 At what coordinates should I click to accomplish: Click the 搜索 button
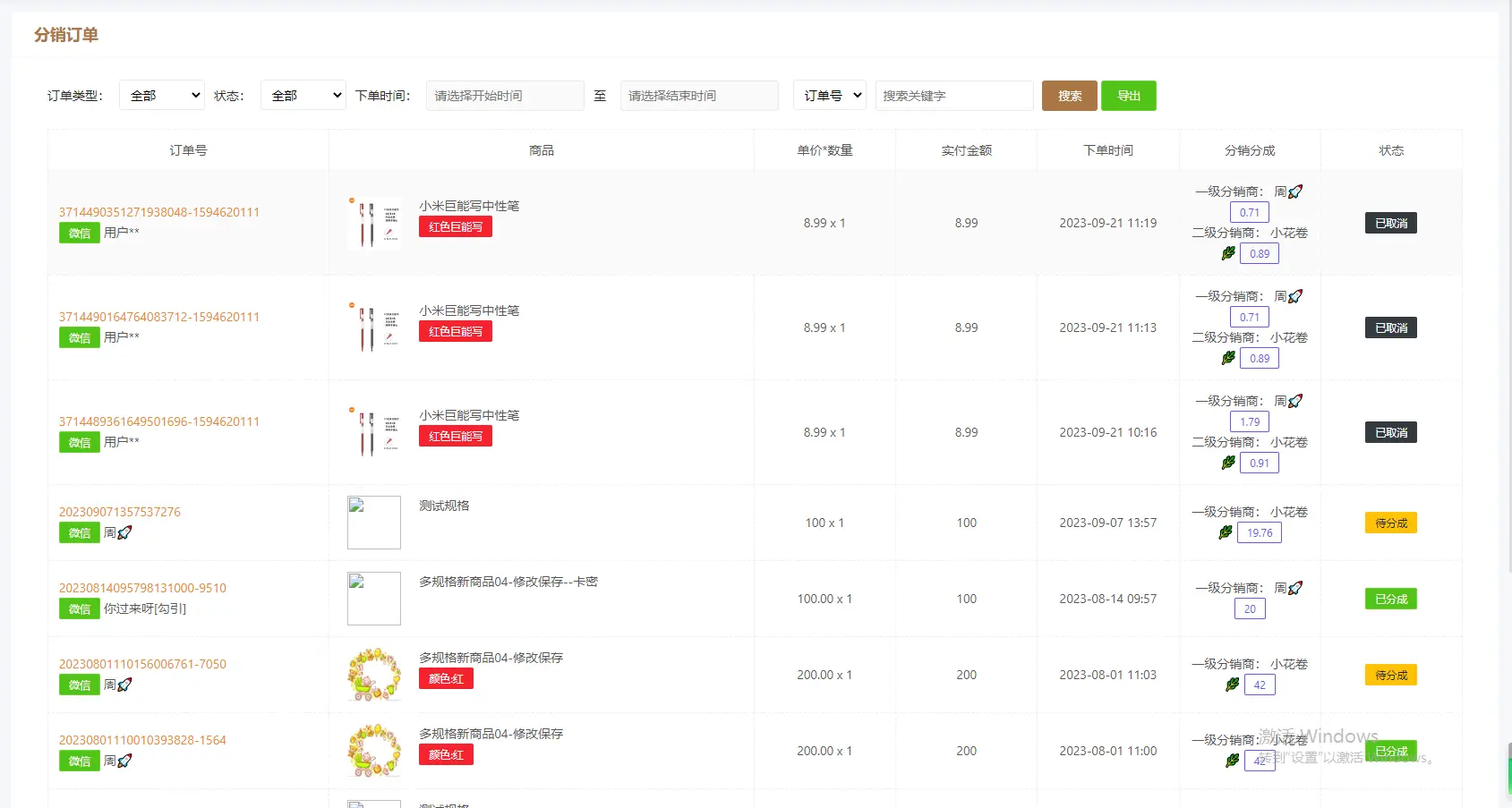point(1069,96)
